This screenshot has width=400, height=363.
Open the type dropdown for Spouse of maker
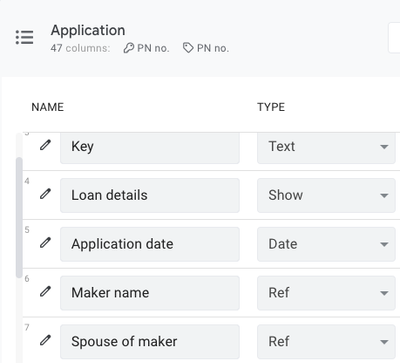tap(326, 342)
